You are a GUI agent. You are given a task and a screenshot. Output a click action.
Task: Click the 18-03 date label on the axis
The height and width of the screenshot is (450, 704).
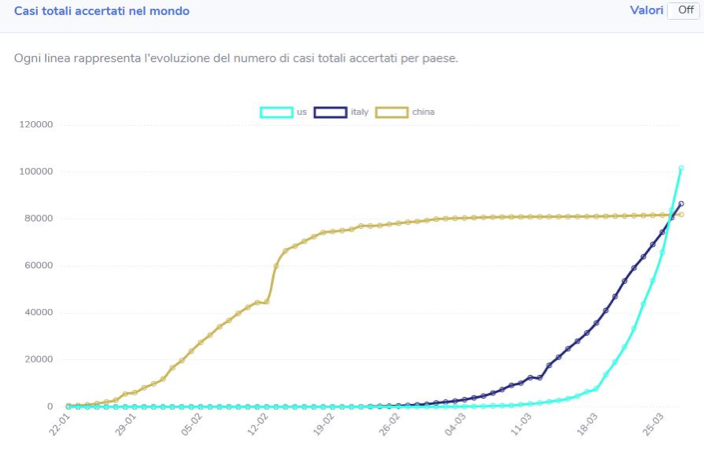[x=587, y=424]
